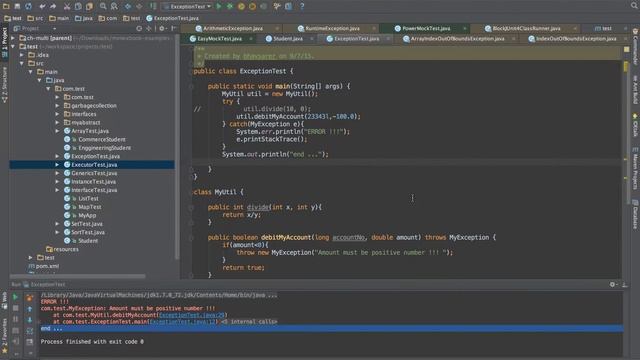Click the Project panel horizontal scrollbar
640x360 pixels.
(78, 276)
